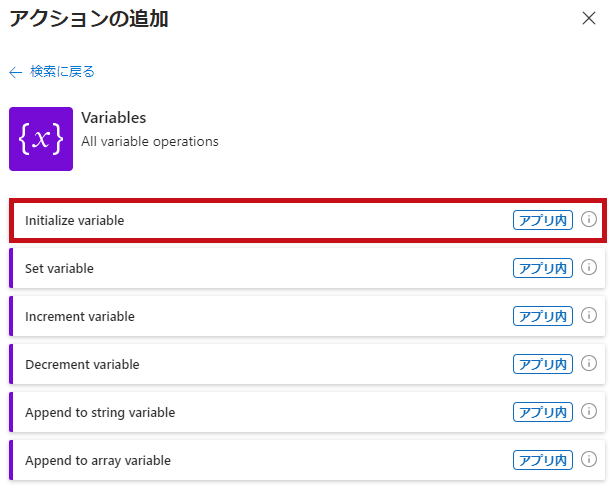This screenshot has height=490, width=614.
Task: Pick the Decrement variable action
Action: tap(307, 364)
